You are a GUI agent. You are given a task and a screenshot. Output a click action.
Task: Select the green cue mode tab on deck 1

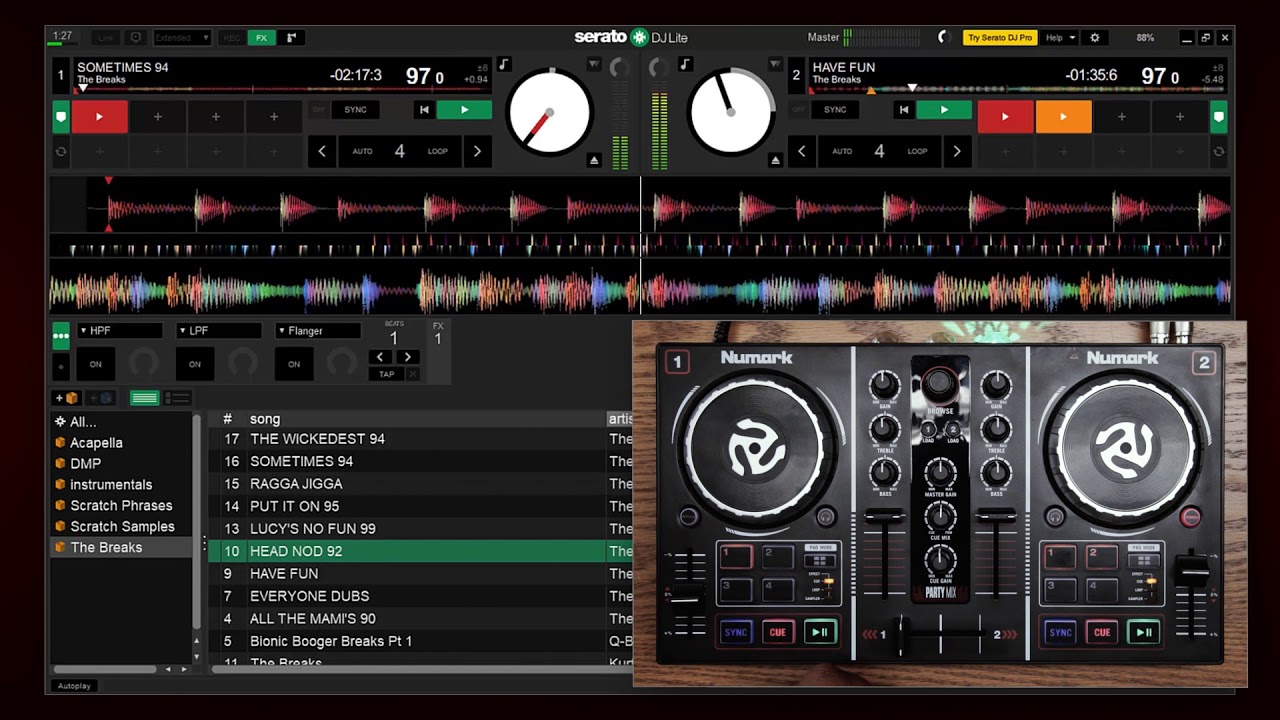click(61, 117)
